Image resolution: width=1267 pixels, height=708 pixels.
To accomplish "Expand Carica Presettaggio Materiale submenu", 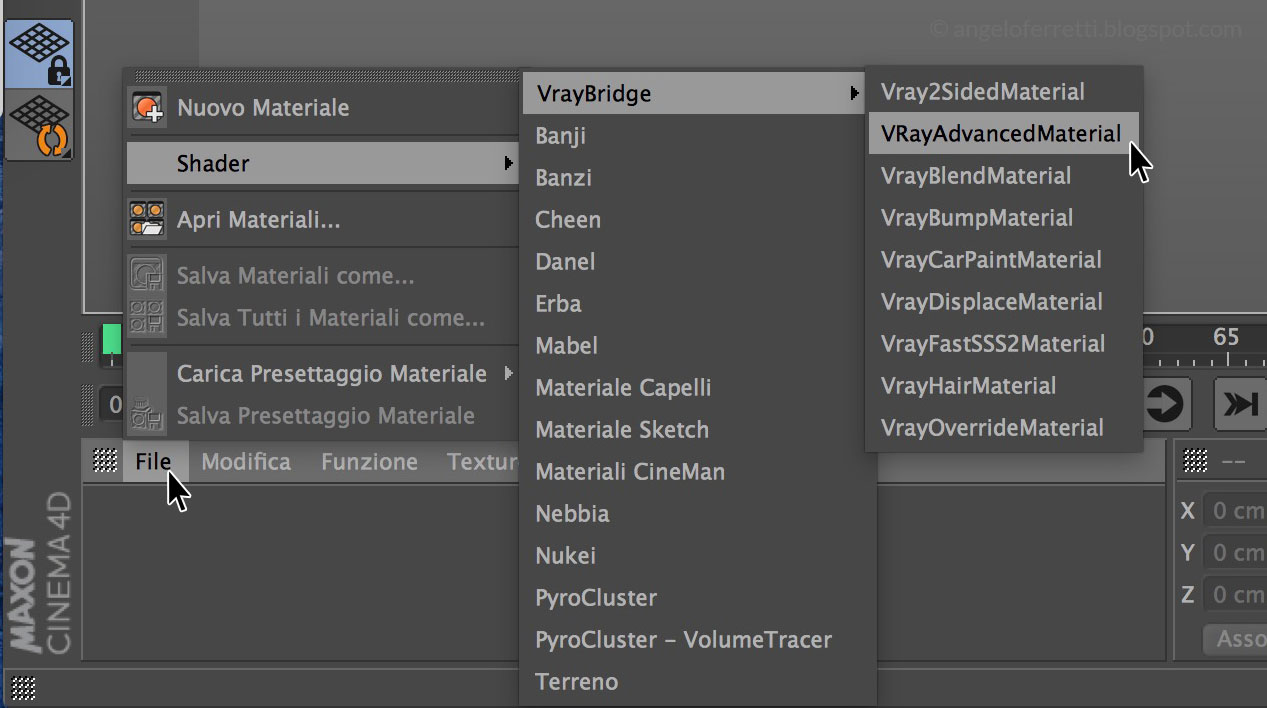I will click(323, 374).
